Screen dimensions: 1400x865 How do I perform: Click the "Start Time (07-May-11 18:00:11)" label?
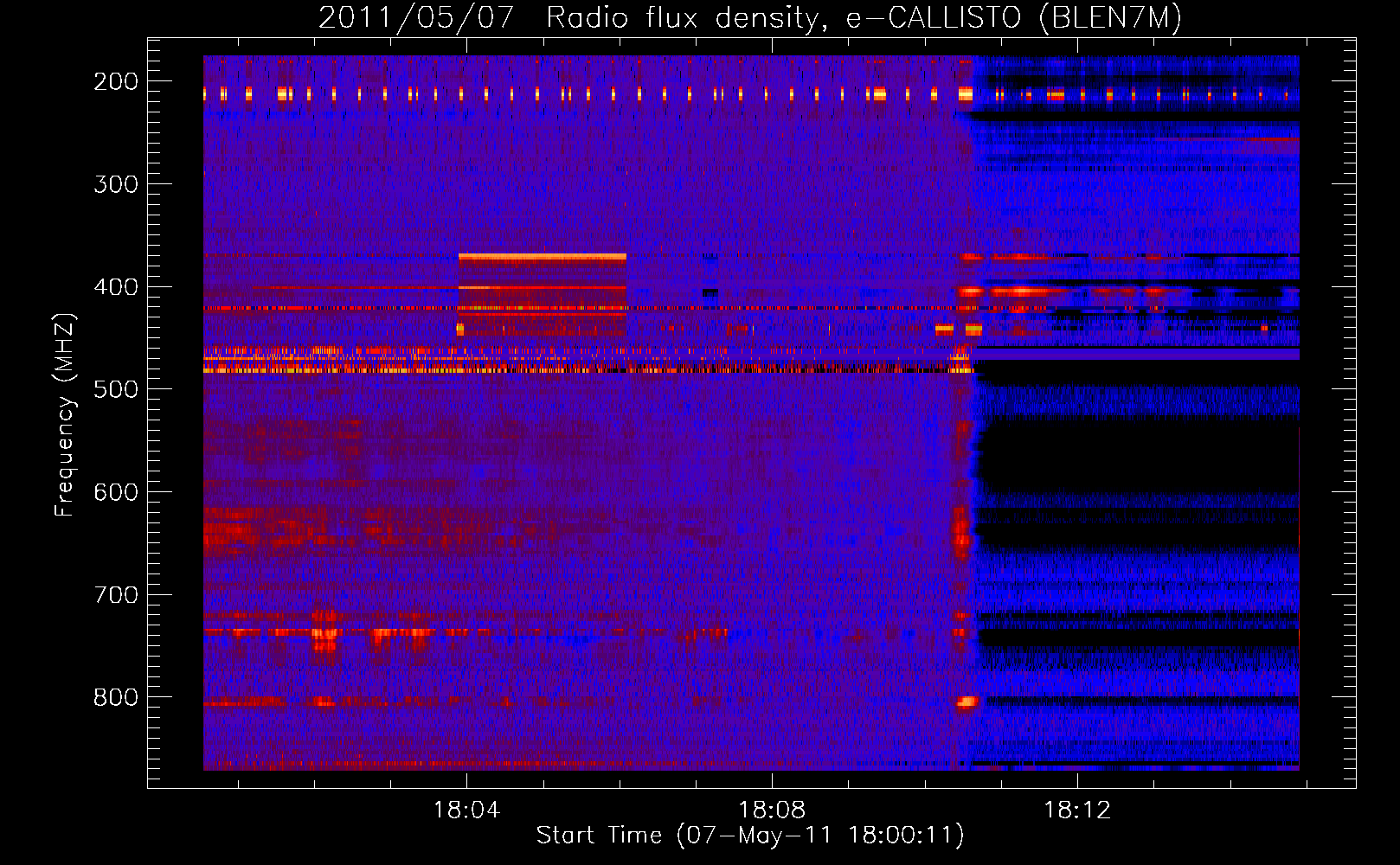[750, 836]
